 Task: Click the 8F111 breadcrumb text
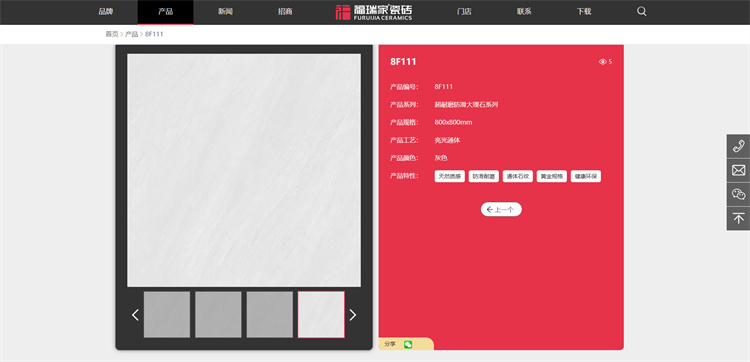154,34
